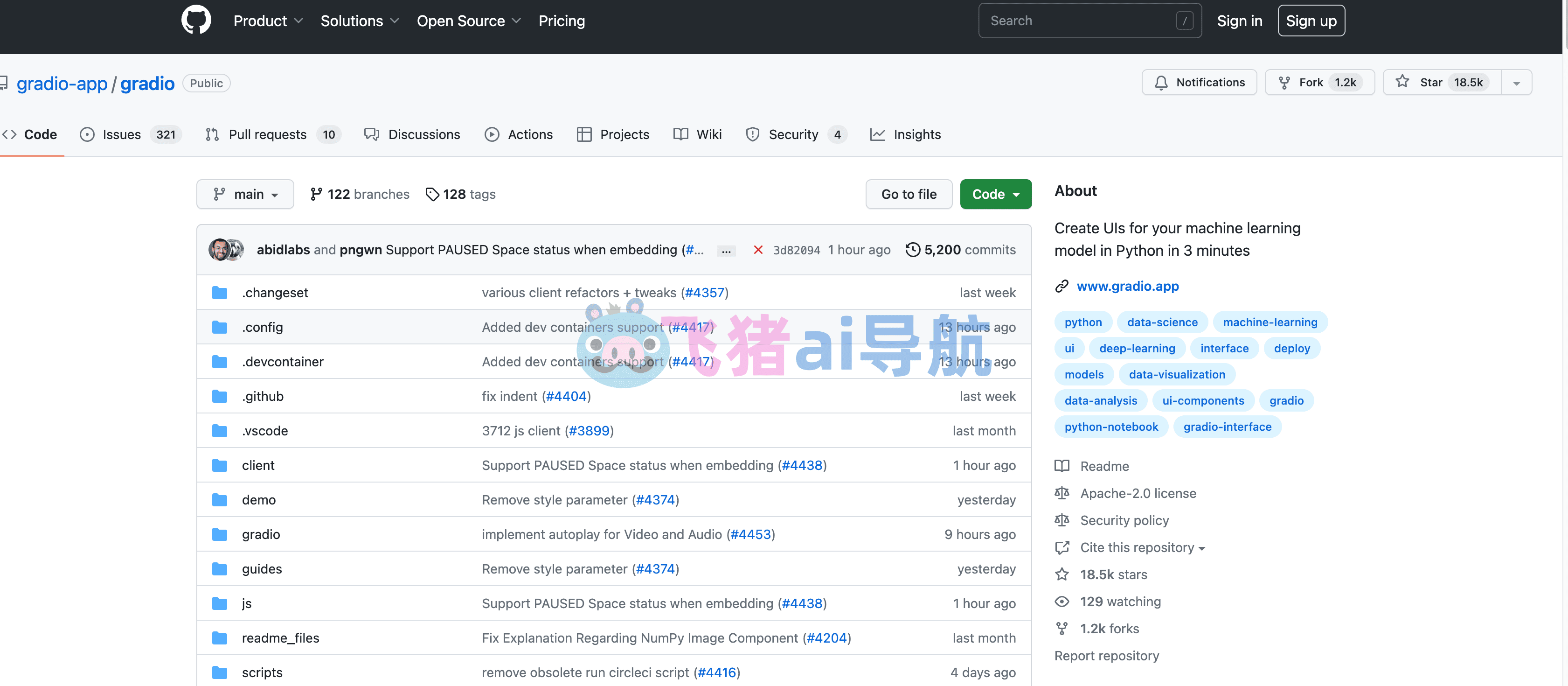1568x686 pixels.
Task: Click the Notifications bell button
Action: point(1199,82)
